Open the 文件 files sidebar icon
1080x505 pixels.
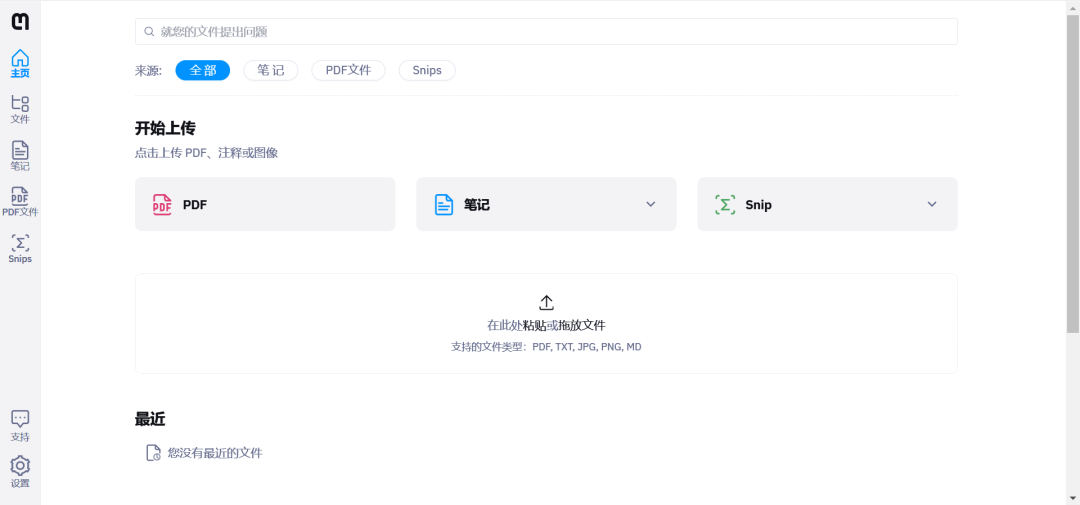20,109
